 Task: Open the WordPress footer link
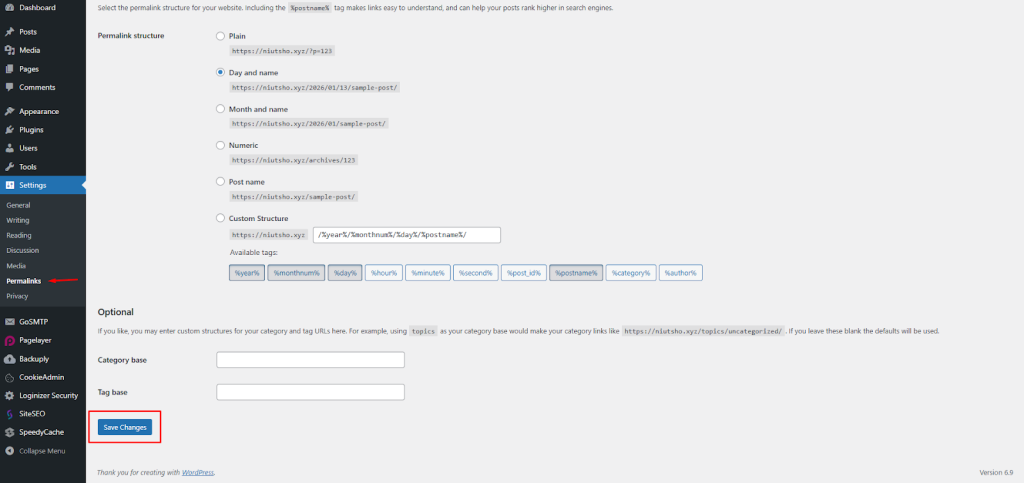(x=198, y=472)
